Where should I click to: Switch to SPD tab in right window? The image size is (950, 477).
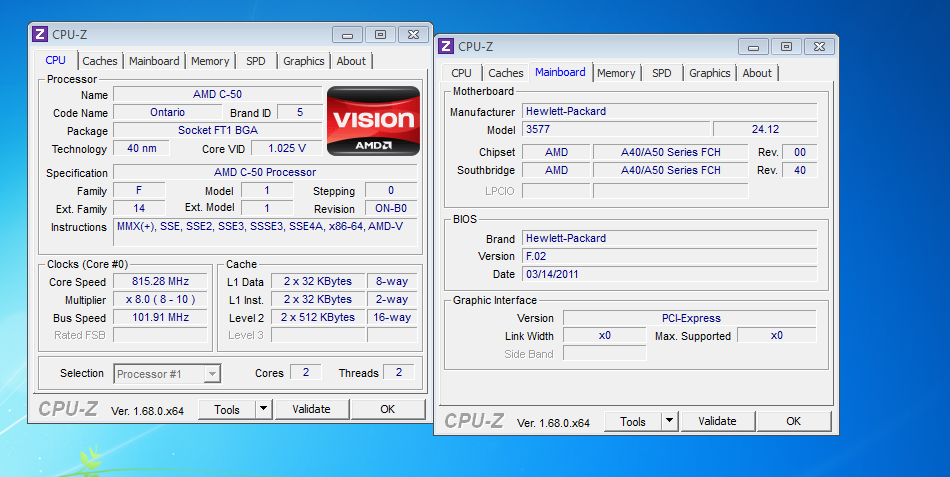point(662,73)
